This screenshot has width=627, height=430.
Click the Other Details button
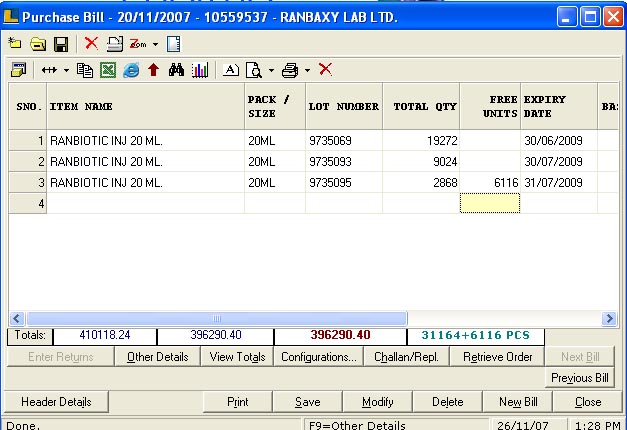coord(158,357)
